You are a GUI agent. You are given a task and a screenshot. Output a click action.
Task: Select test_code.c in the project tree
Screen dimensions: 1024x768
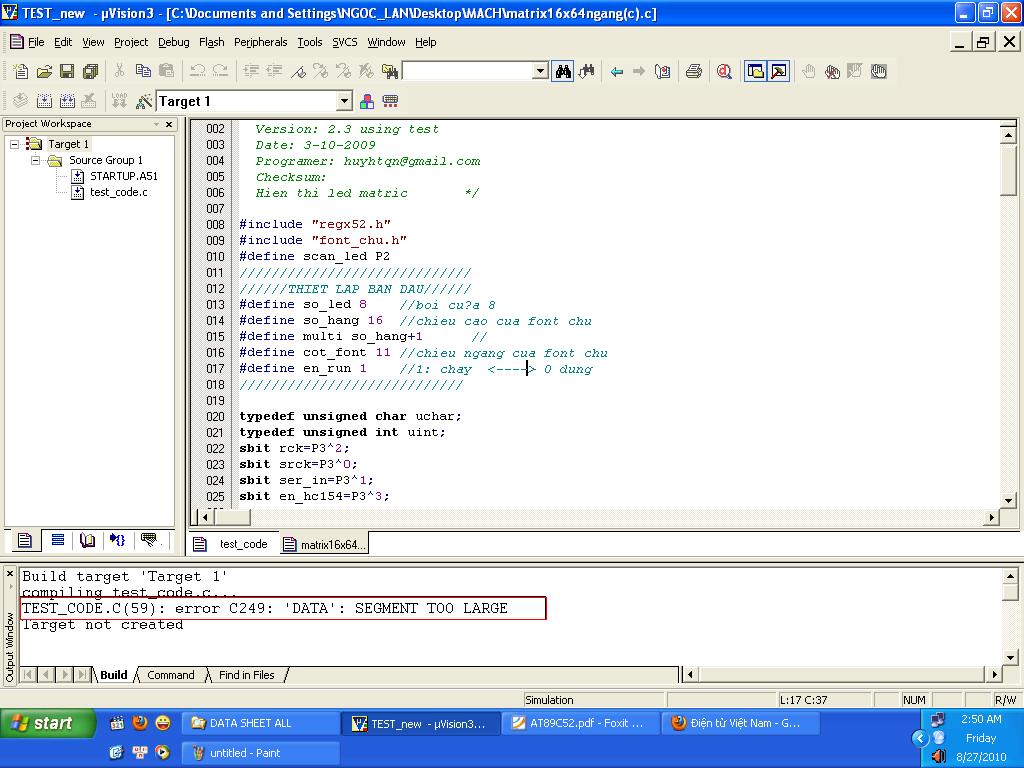pos(118,192)
